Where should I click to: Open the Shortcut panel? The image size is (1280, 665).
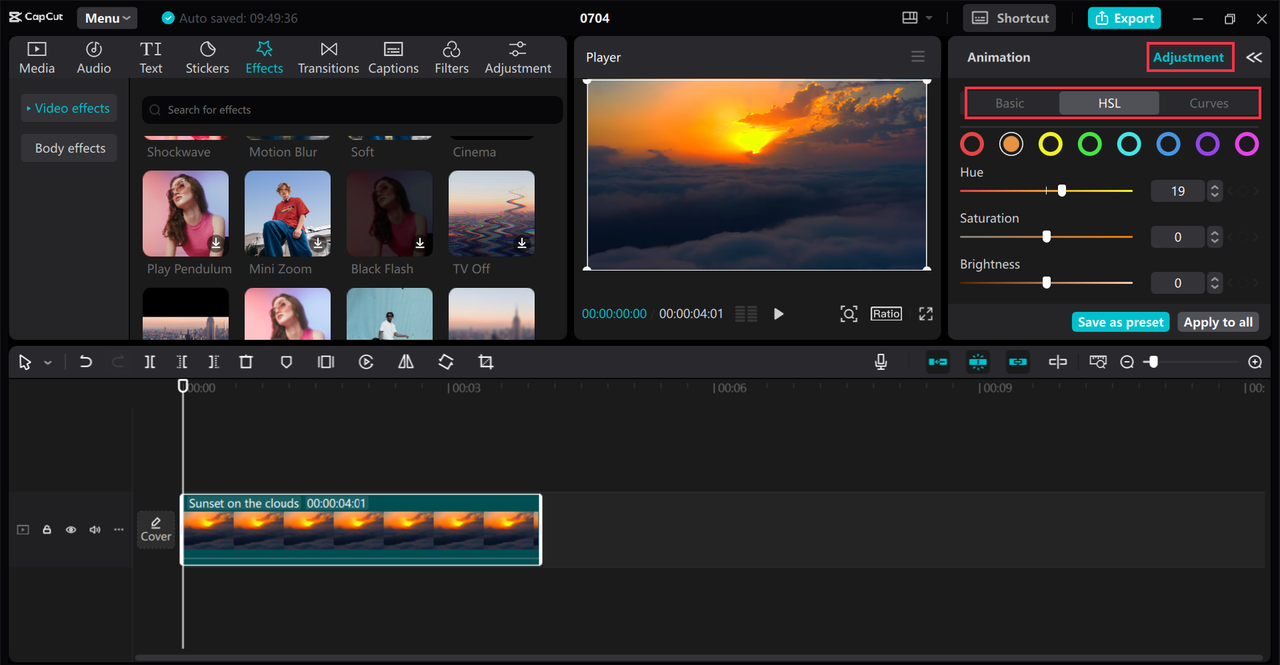tap(1011, 18)
